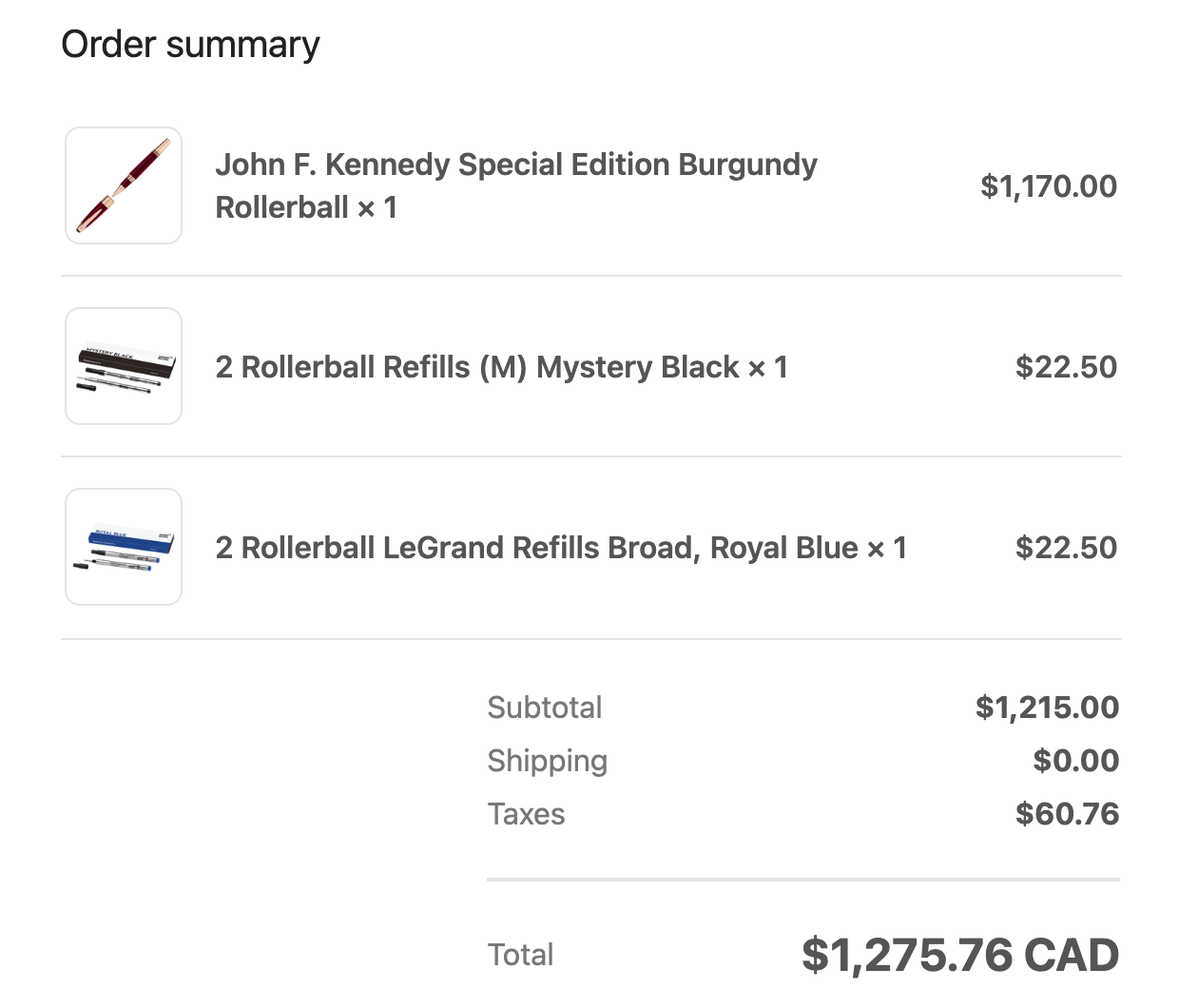Open 2 Rollerball Refills (M) Mystery Black

pos(477,367)
